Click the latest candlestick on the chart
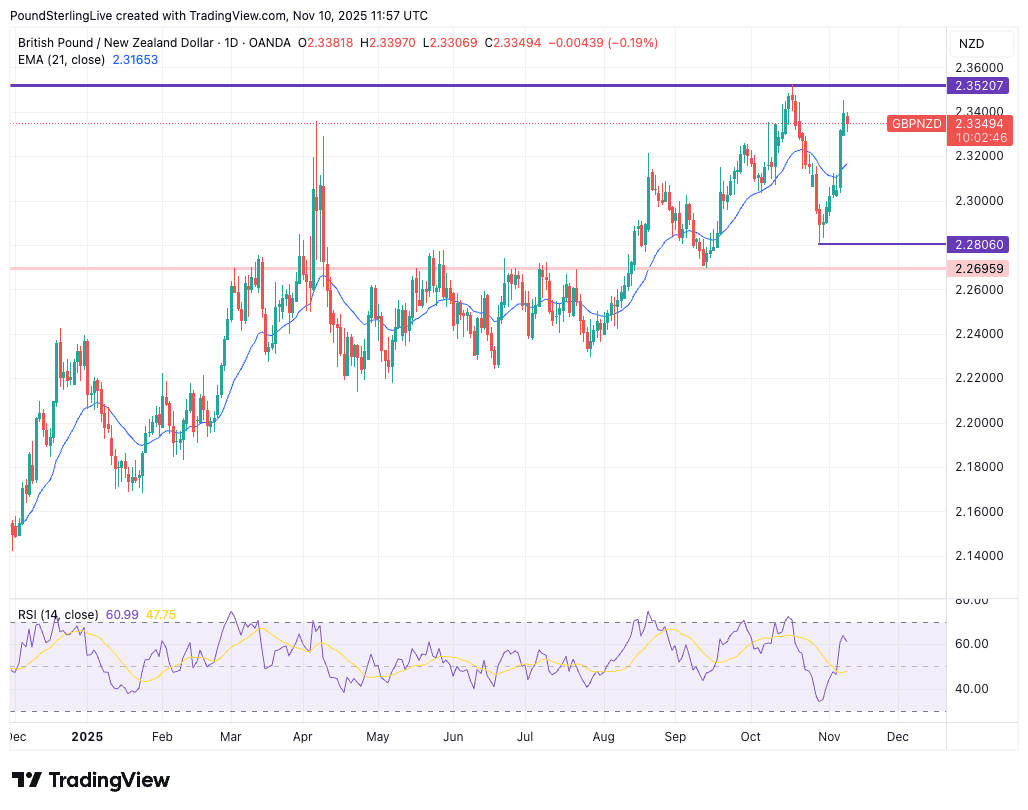Viewport: 1028px width, 810px height. coord(848,123)
